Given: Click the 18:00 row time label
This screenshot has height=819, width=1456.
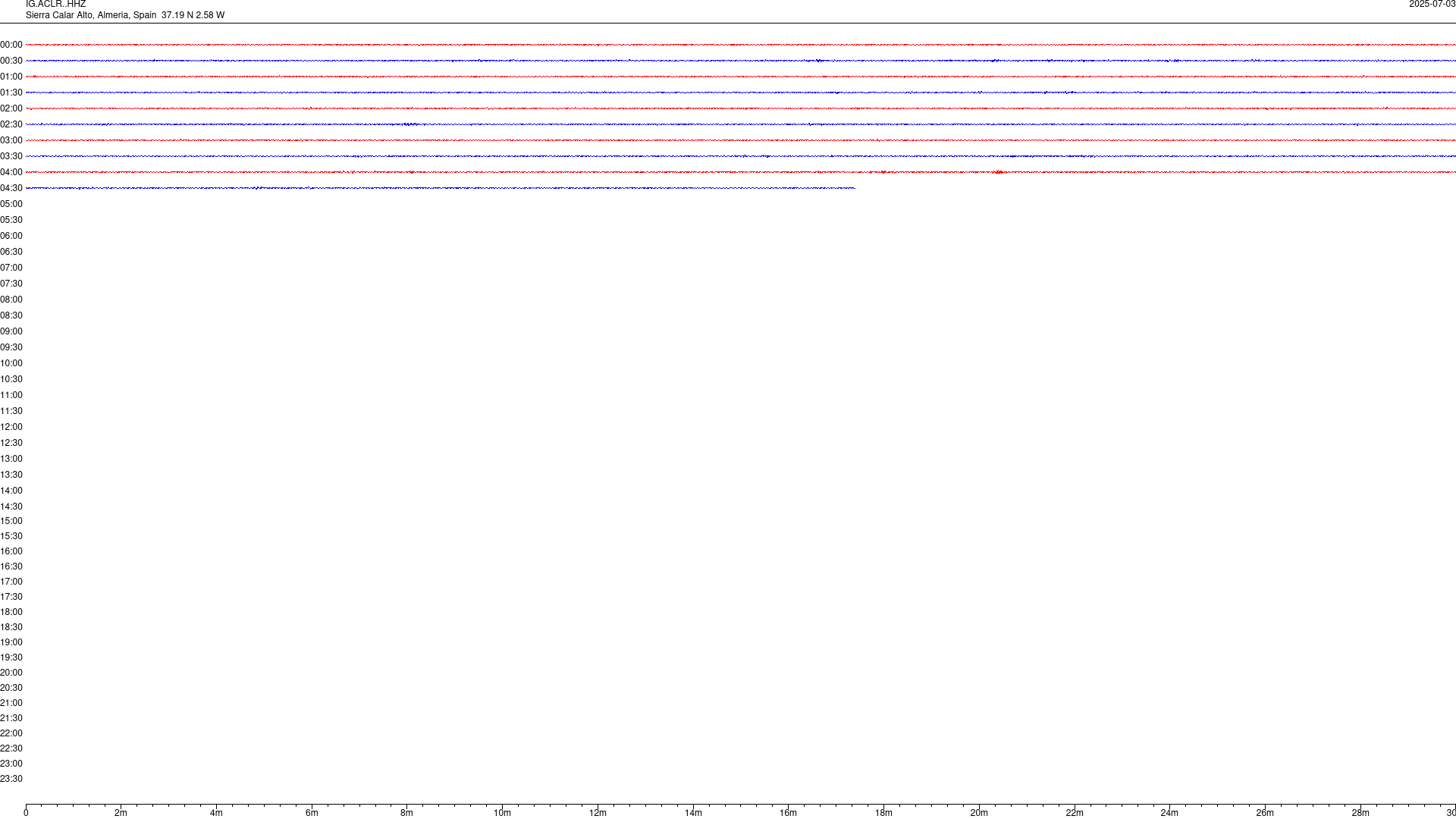Looking at the screenshot, I should 11,612.
